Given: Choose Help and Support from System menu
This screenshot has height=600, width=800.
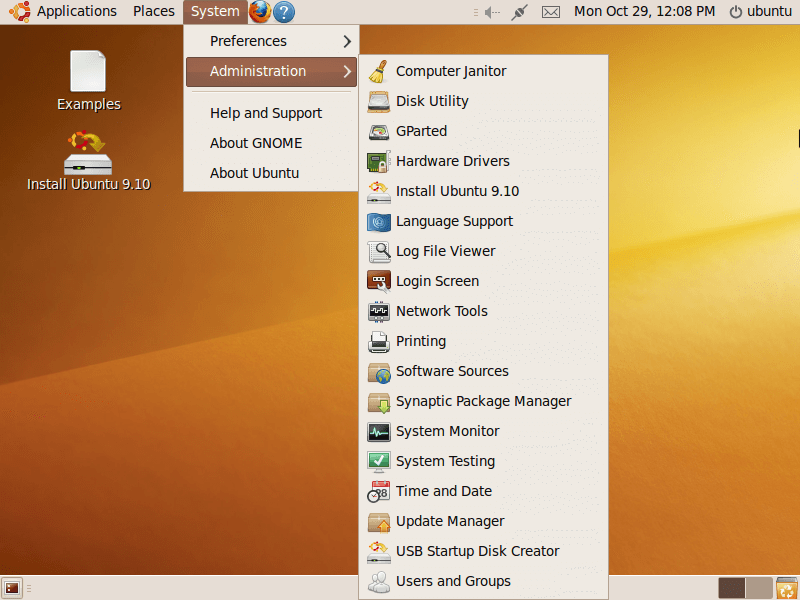Looking at the screenshot, I should [x=271, y=113].
